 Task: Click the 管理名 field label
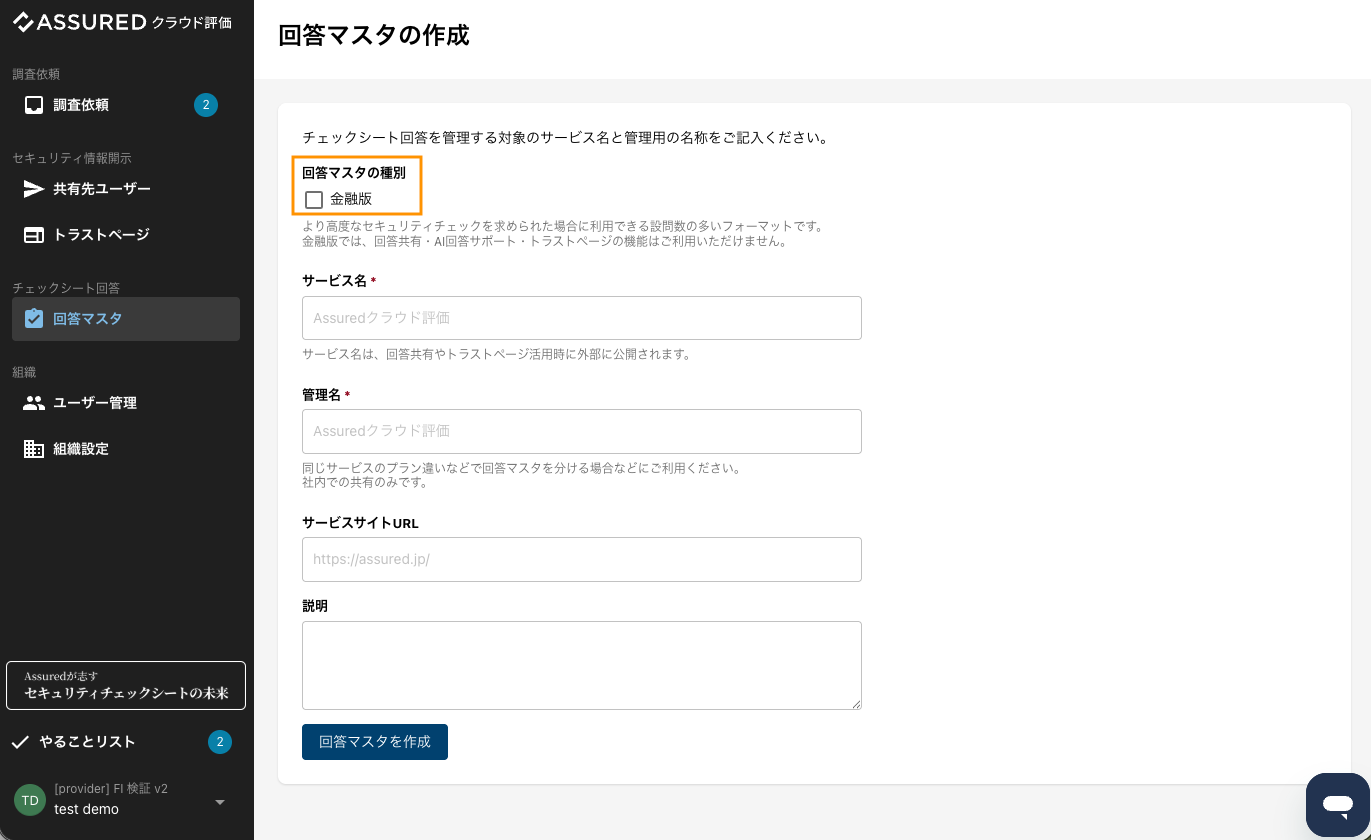(x=321, y=395)
